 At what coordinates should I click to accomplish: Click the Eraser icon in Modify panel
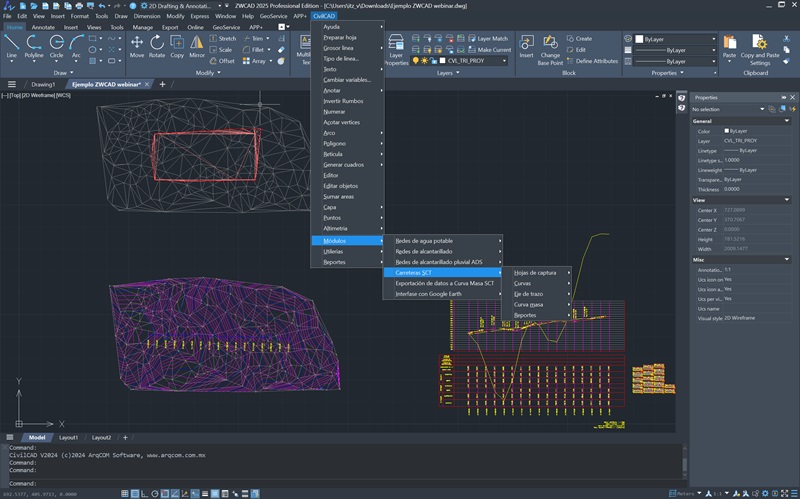point(281,49)
